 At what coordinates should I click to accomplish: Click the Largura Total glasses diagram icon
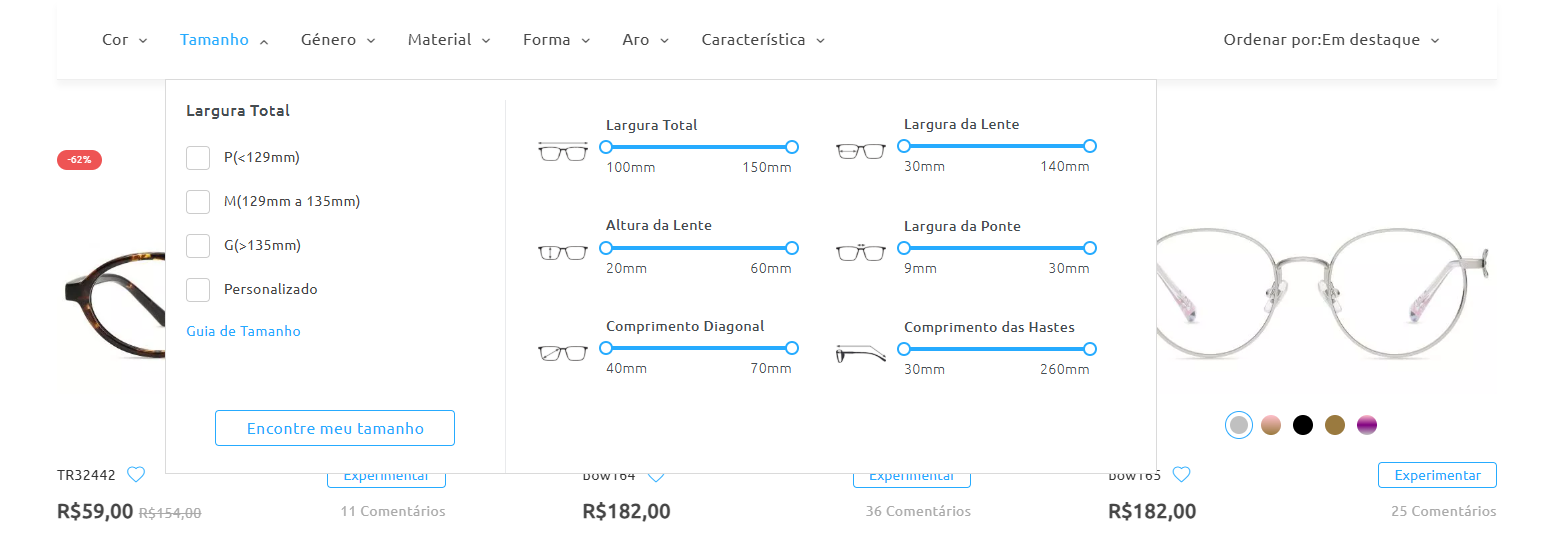[563, 151]
